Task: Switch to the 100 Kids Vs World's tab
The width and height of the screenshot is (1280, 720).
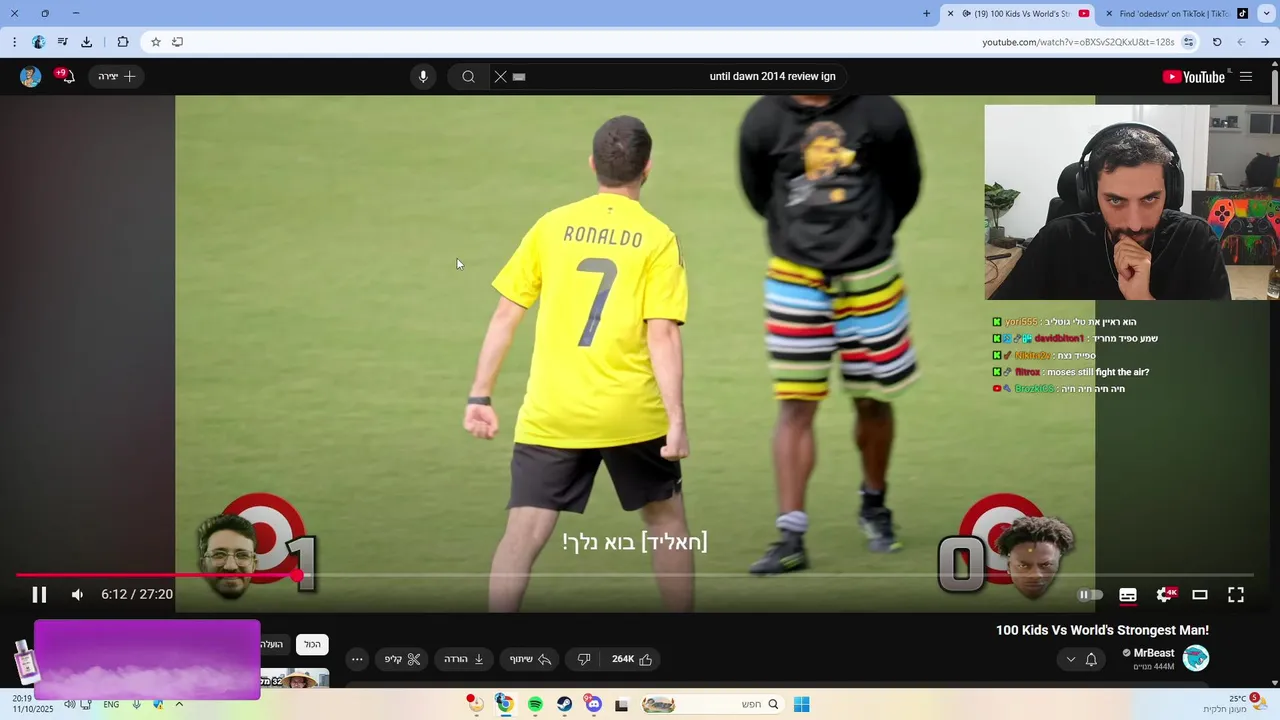Action: (1018, 14)
